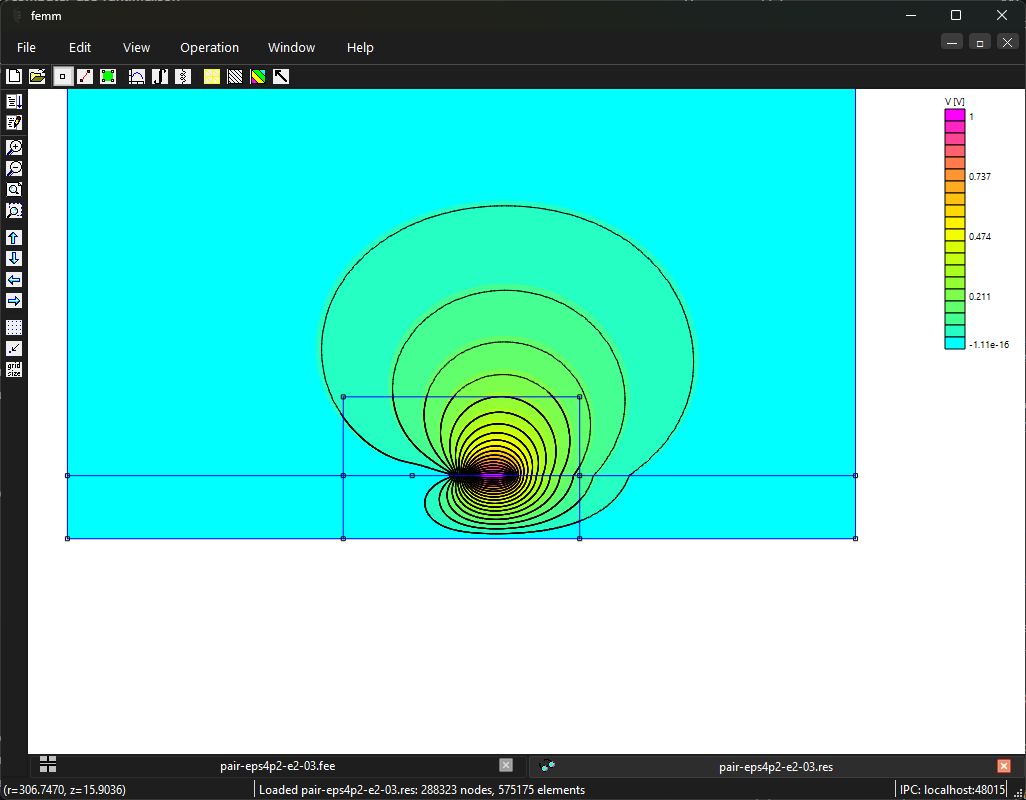Open the Help menu
Viewport: 1026px width, 800px height.
[360, 48]
